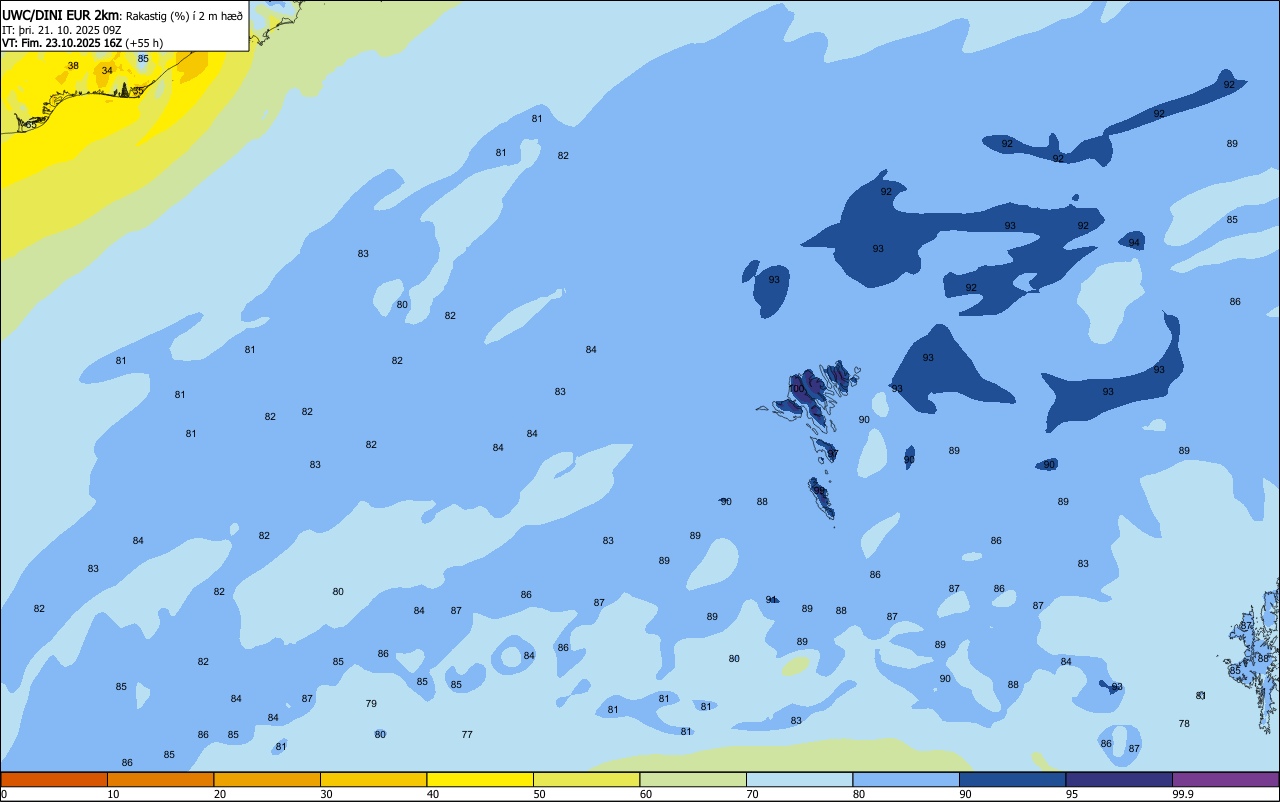This screenshot has height=802, width=1280.
Task: Click the 50–60 pale yellow legend swatch
Action: pos(586,779)
